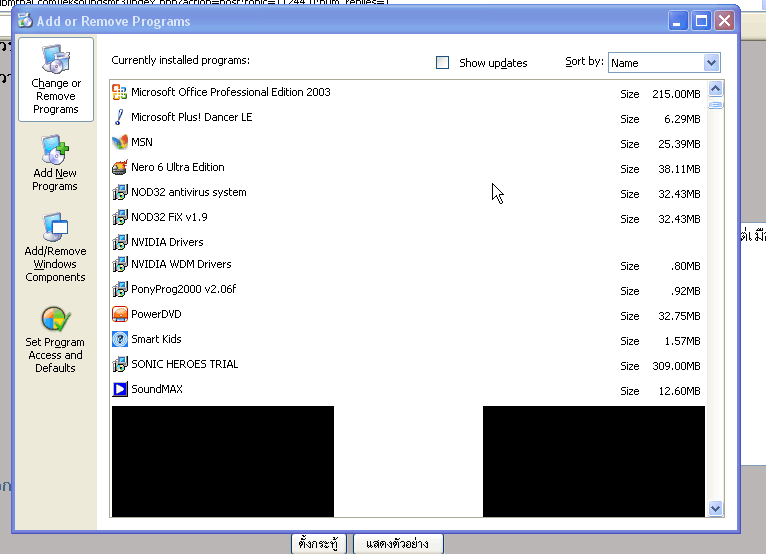Click the NVIDIA WDM Drivers icon
766x554 pixels.
click(120, 264)
